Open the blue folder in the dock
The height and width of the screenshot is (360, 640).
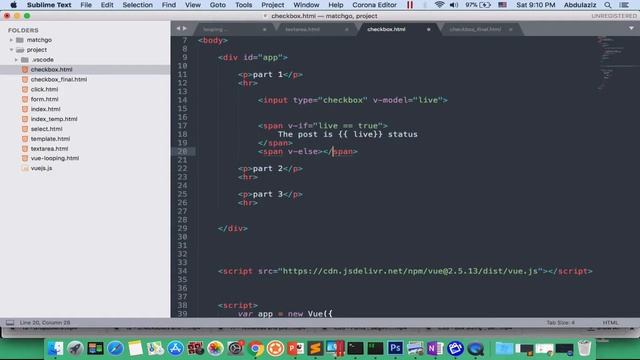click(x=504, y=348)
